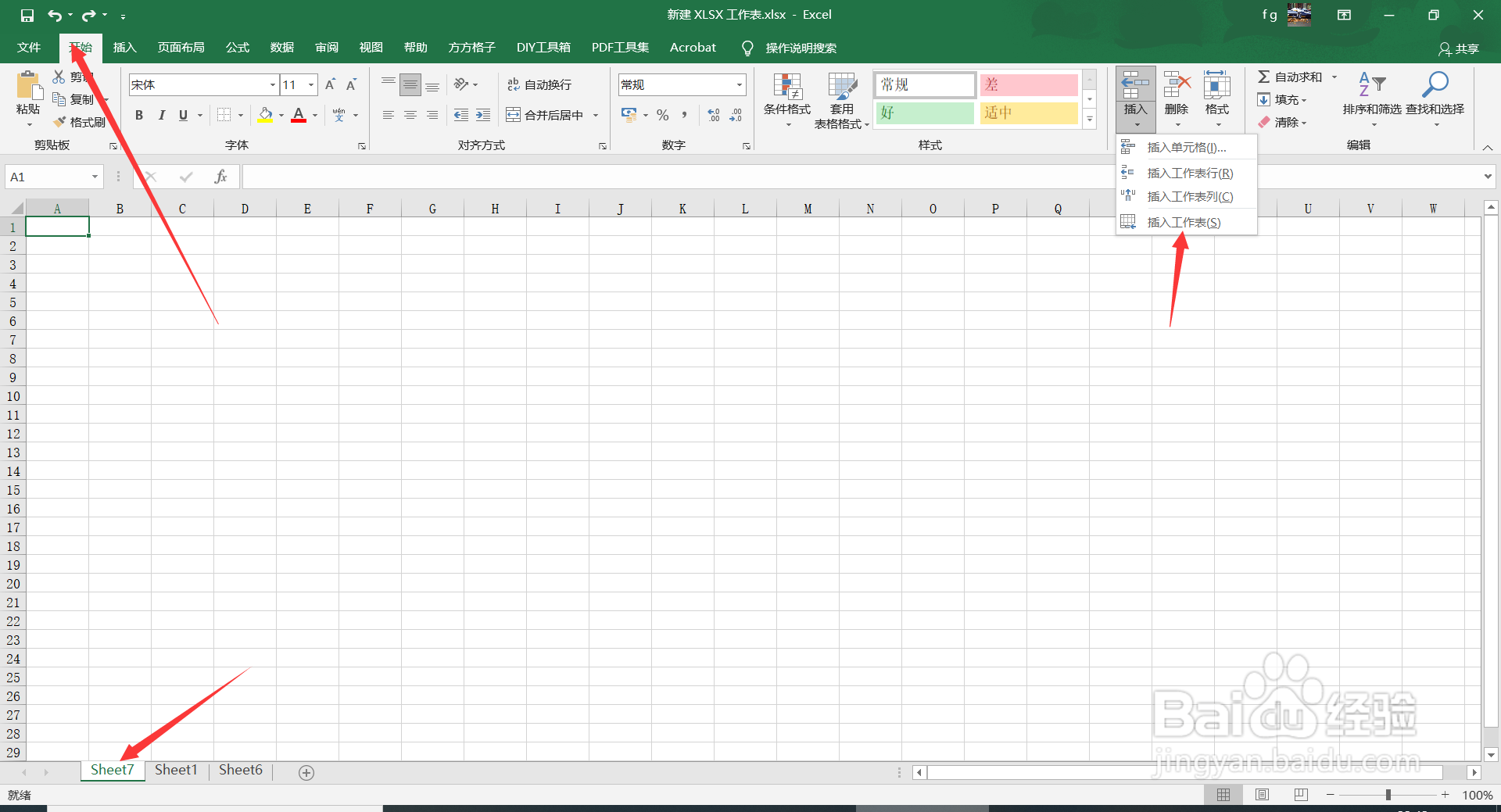1501x812 pixels.
Task: Click the Copy icon
Action: [59, 99]
